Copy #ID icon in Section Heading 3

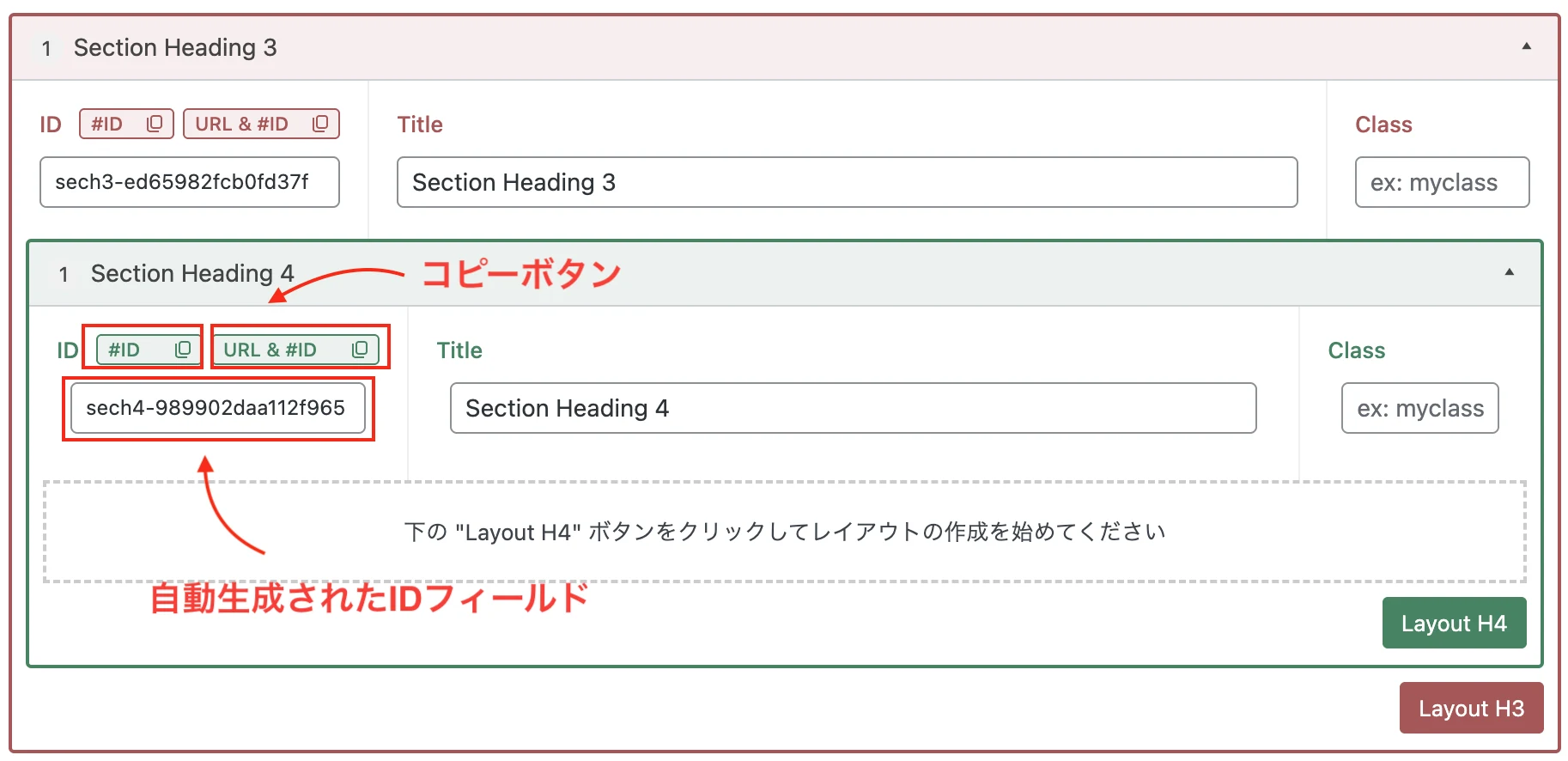point(155,124)
